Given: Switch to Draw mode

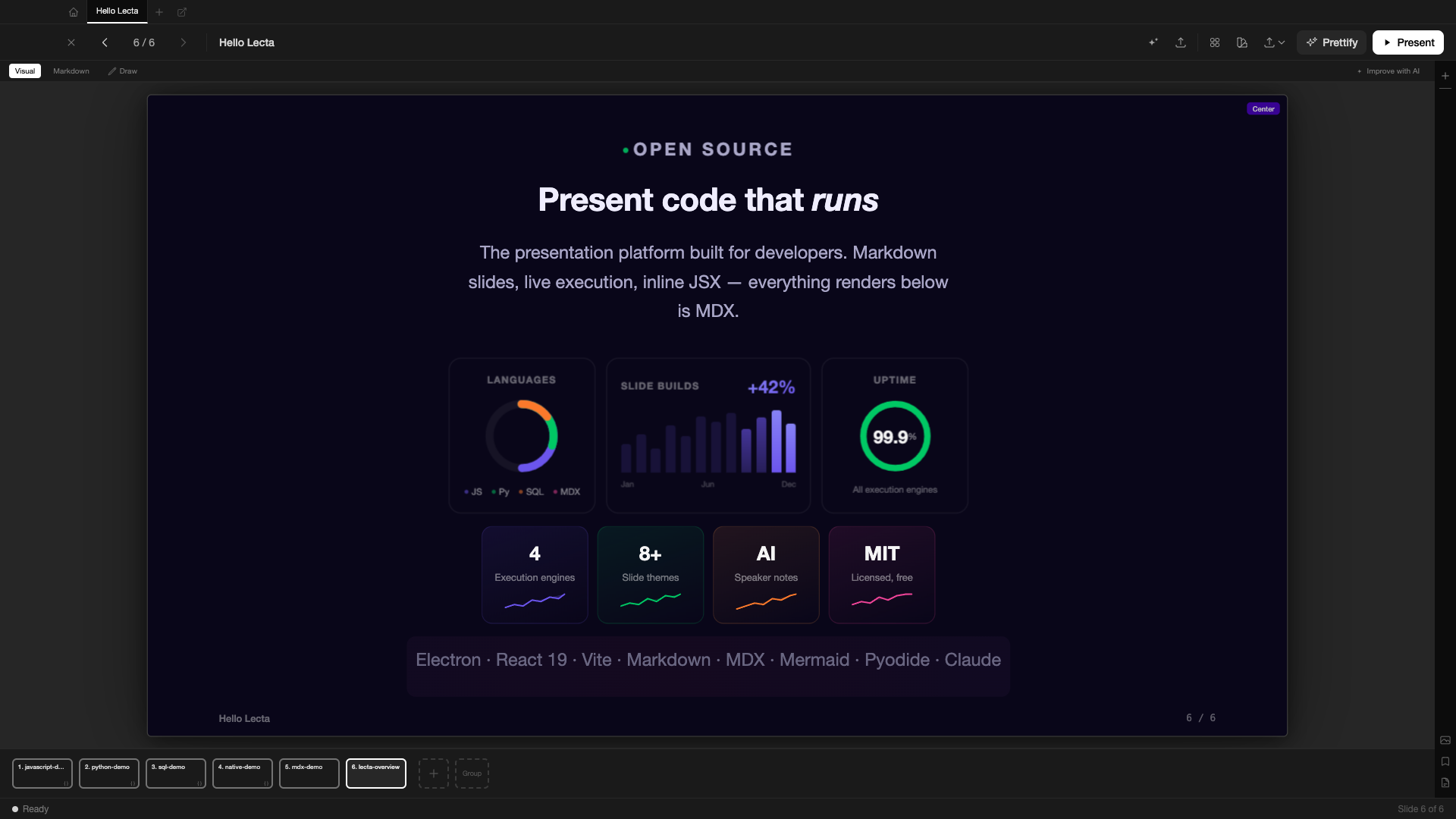Looking at the screenshot, I should point(123,71).
